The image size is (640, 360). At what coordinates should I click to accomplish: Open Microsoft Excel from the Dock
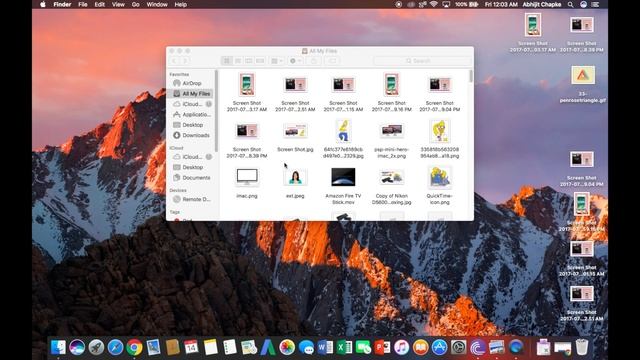point(344,347)
